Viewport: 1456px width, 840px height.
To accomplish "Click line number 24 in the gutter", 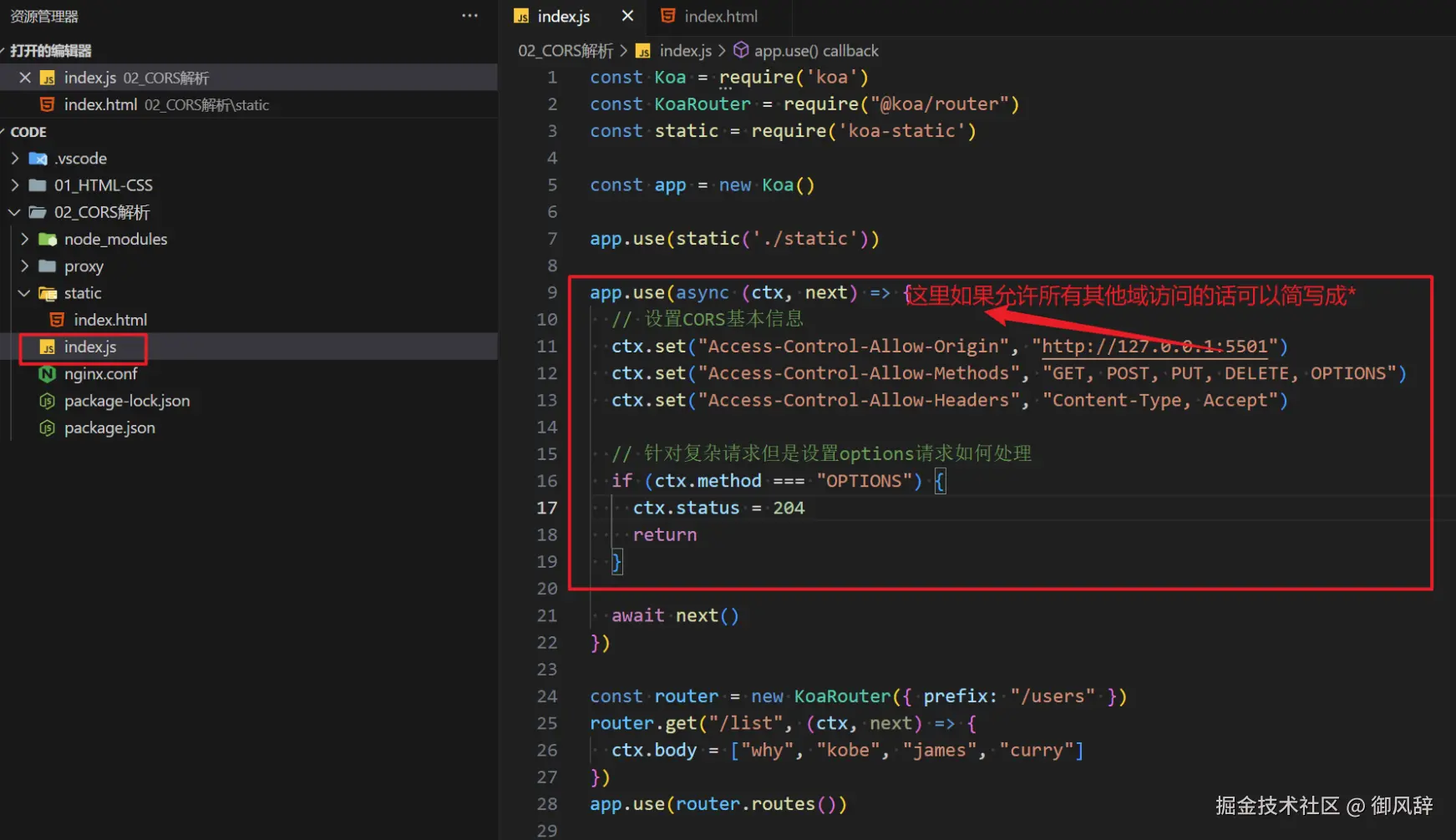I will [547, 696].
